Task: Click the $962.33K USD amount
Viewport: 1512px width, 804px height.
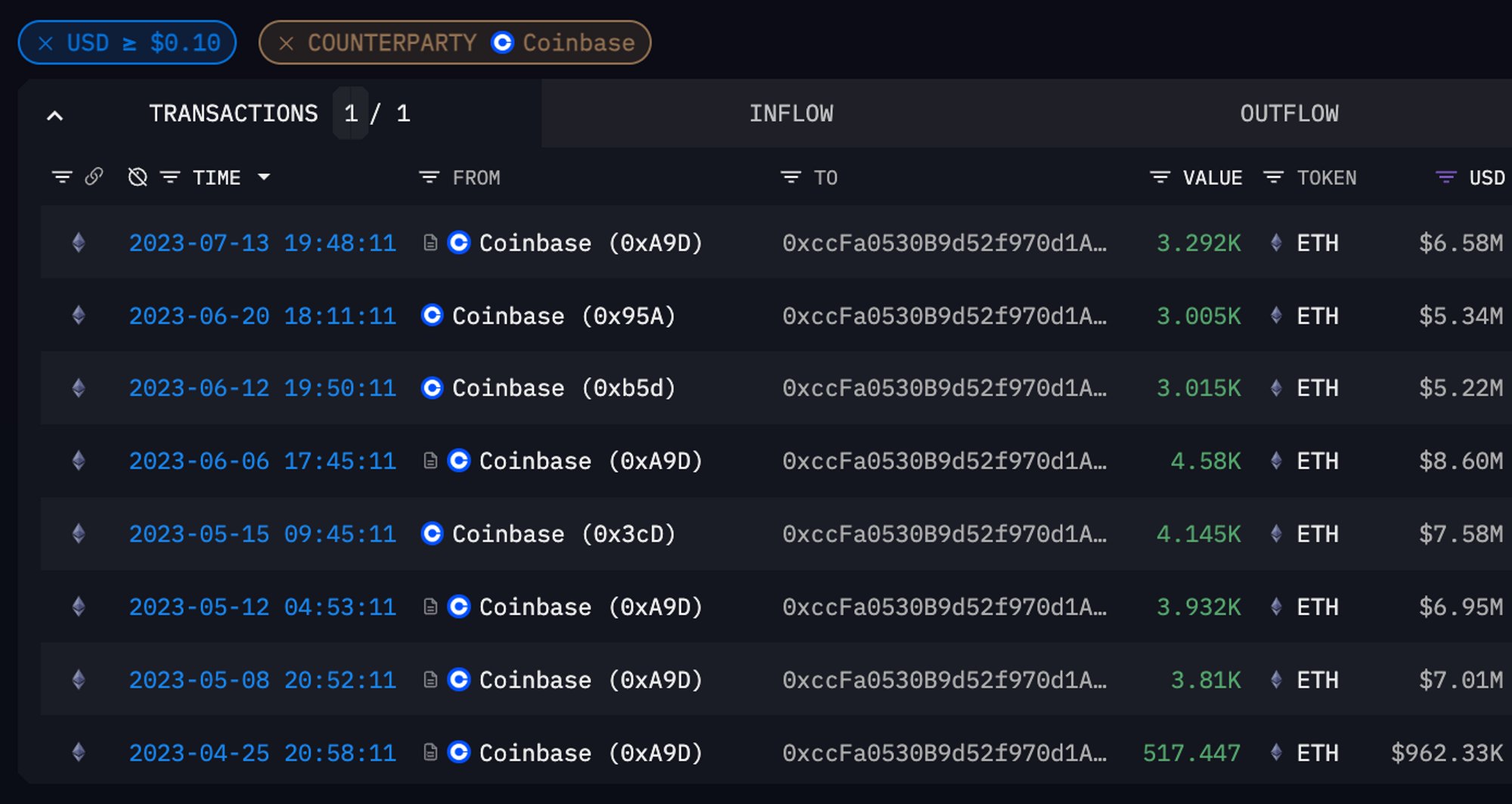Action: (x=1447, y=753)
